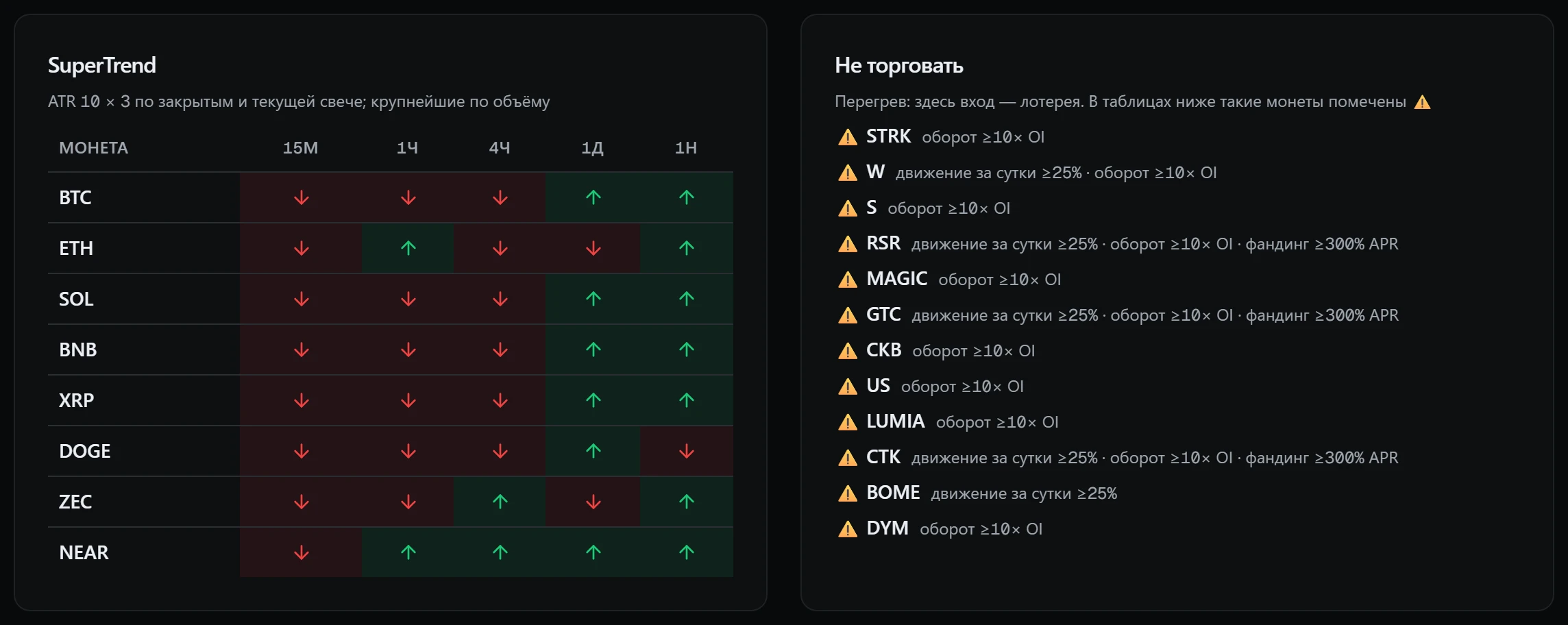This screenshot has height=625, width=1568.
Task: Click ETH 1Ч green up arrow
Action: pos(408,248)
